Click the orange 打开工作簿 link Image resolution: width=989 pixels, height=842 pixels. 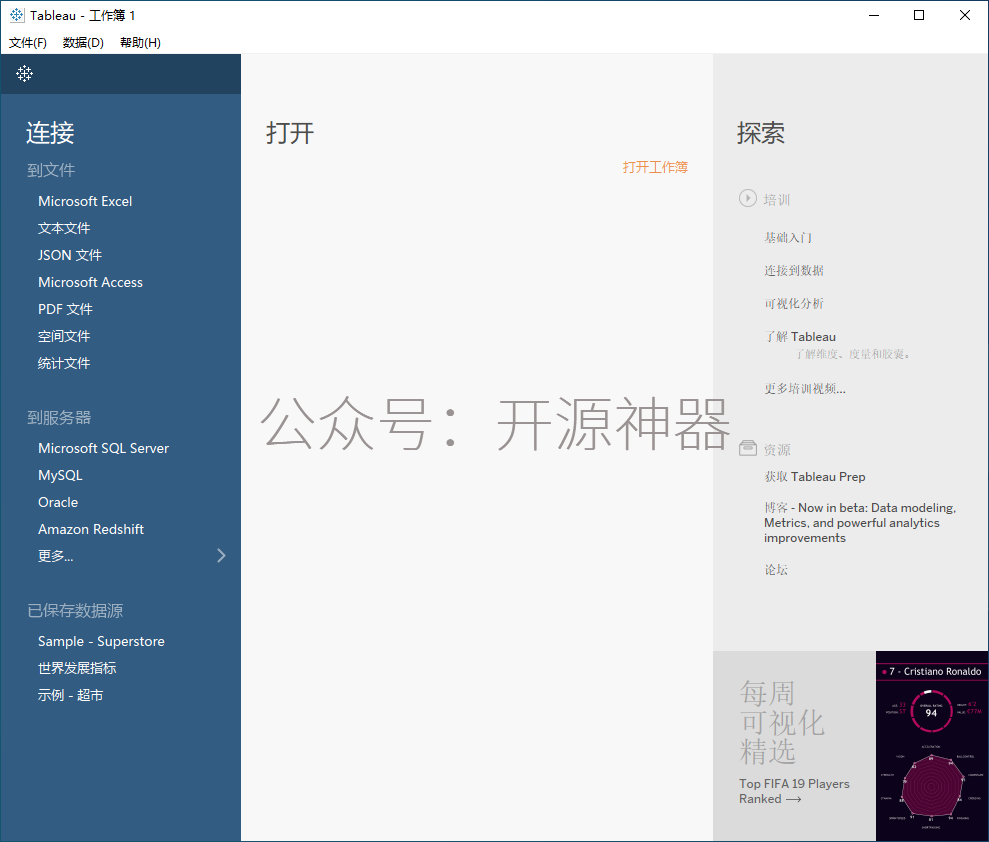pyautogui.click(x=655, y=167)
